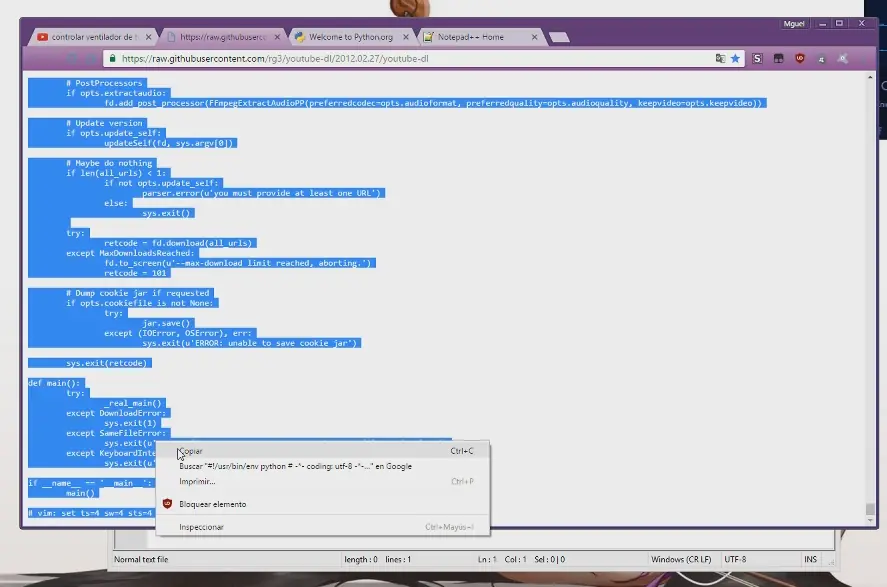The width and height of the screenshot is (887, 587).
Task: Click the S extension icon
Action: [x=757, y=58]
